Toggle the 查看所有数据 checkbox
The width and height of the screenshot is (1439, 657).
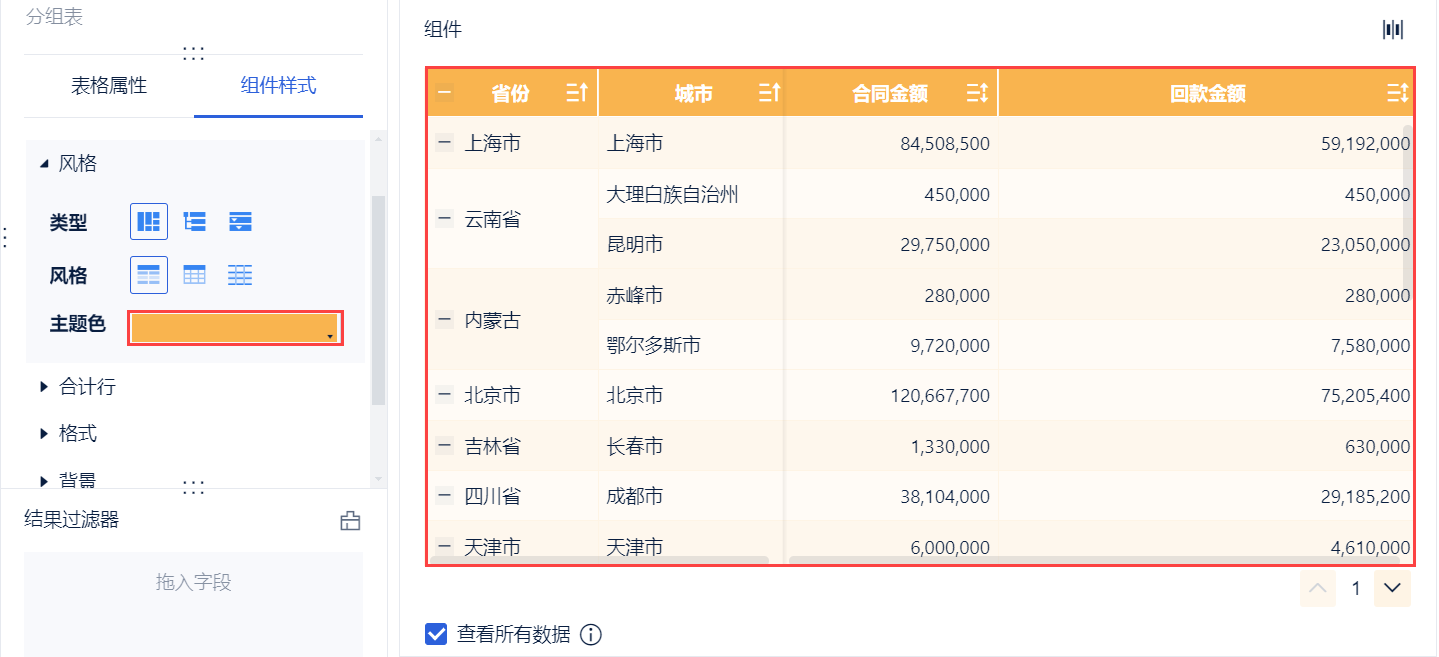(x=435, y=634)
